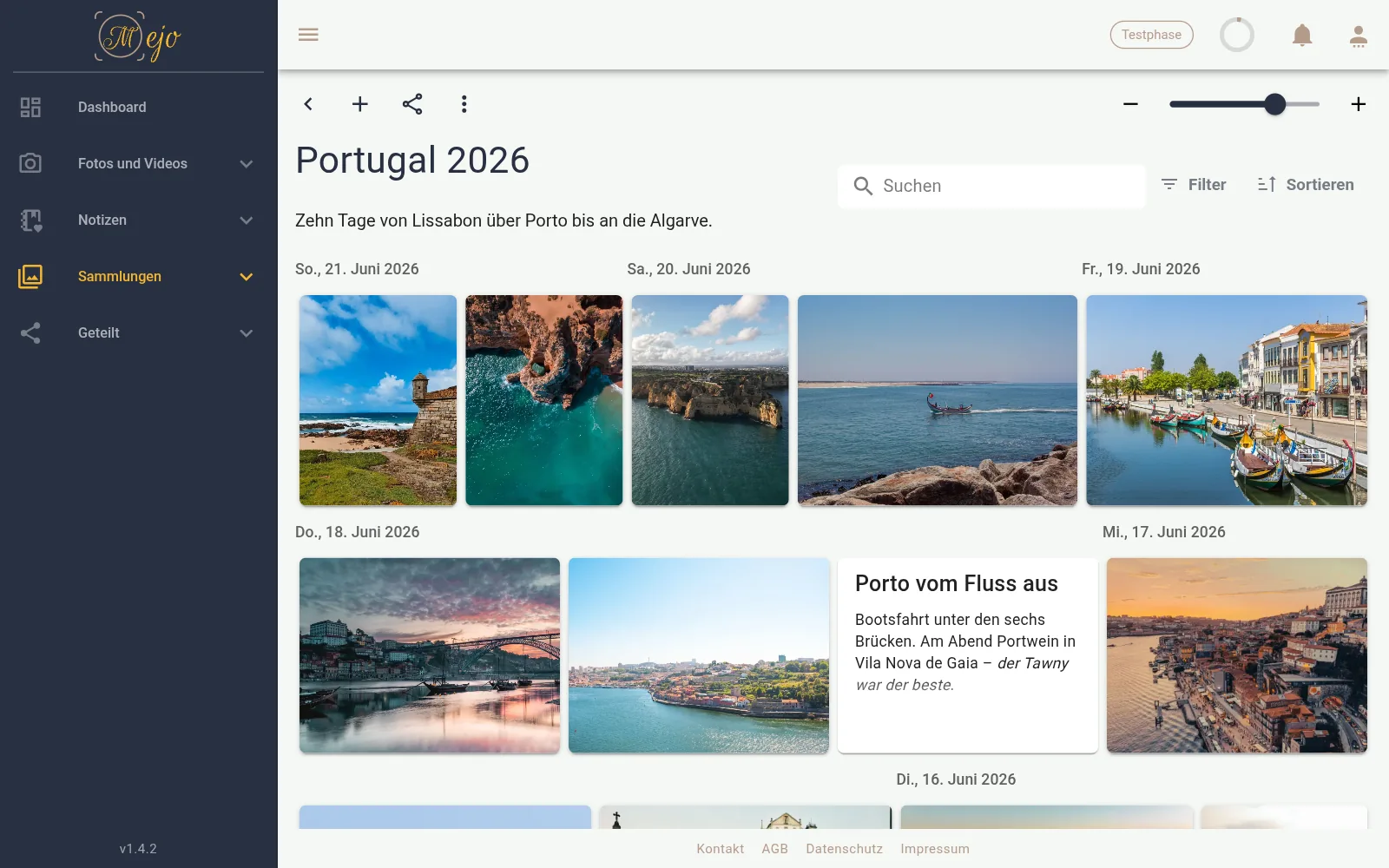Open the coastal fortress photo thumbnail
This screenshot has height=868, width=1389.
point(378,400)
